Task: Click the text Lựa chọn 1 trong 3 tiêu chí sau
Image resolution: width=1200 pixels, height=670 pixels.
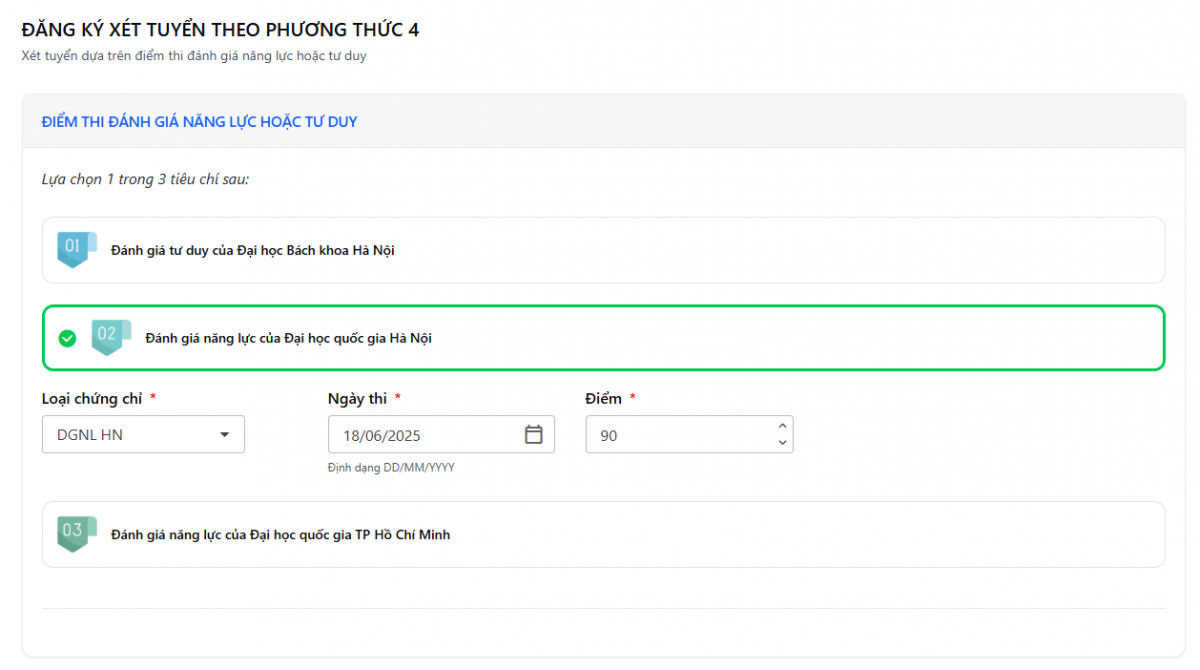Action: 145,180
